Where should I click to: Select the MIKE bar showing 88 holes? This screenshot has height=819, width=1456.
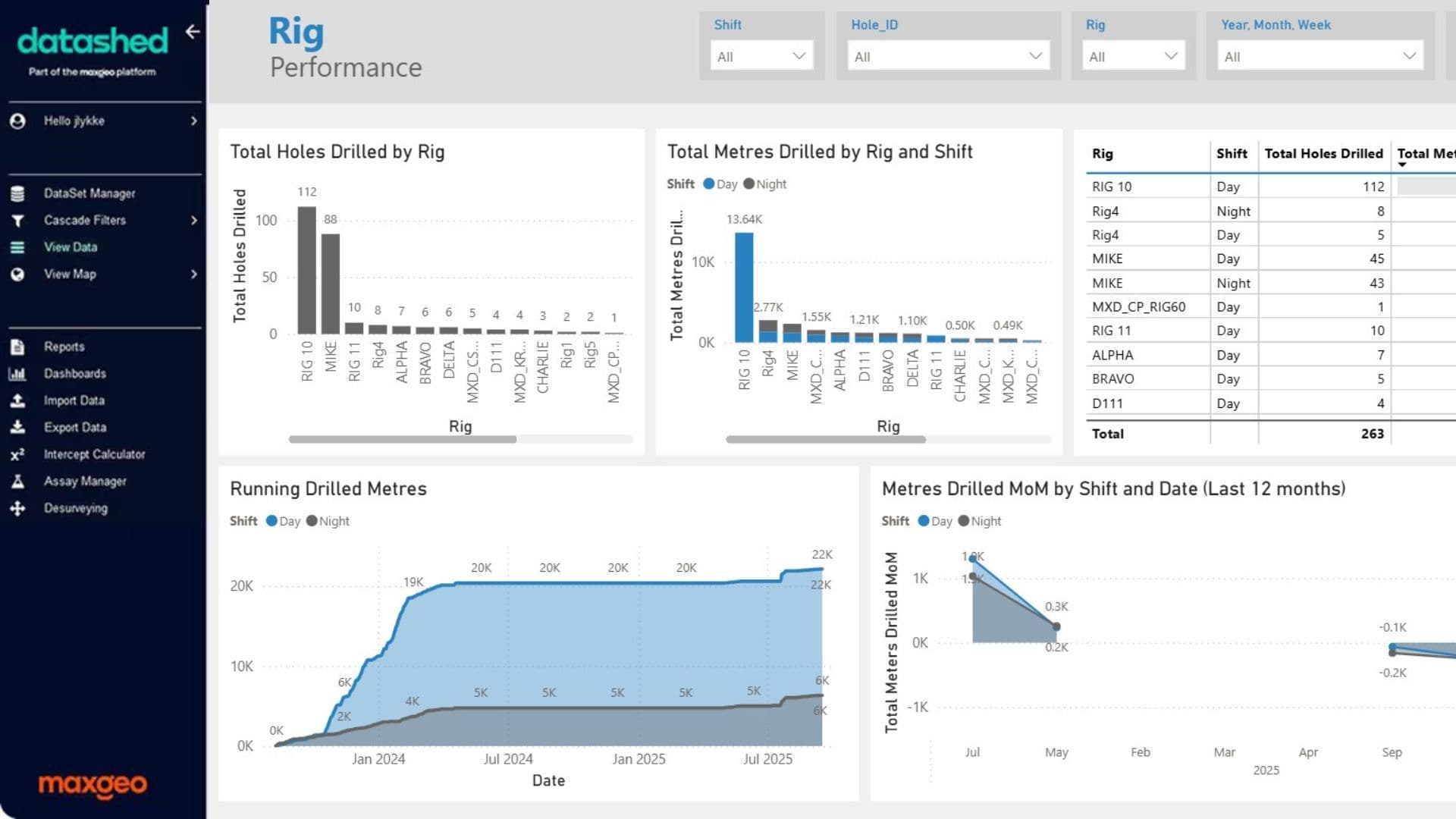click(x=331, y=284)
